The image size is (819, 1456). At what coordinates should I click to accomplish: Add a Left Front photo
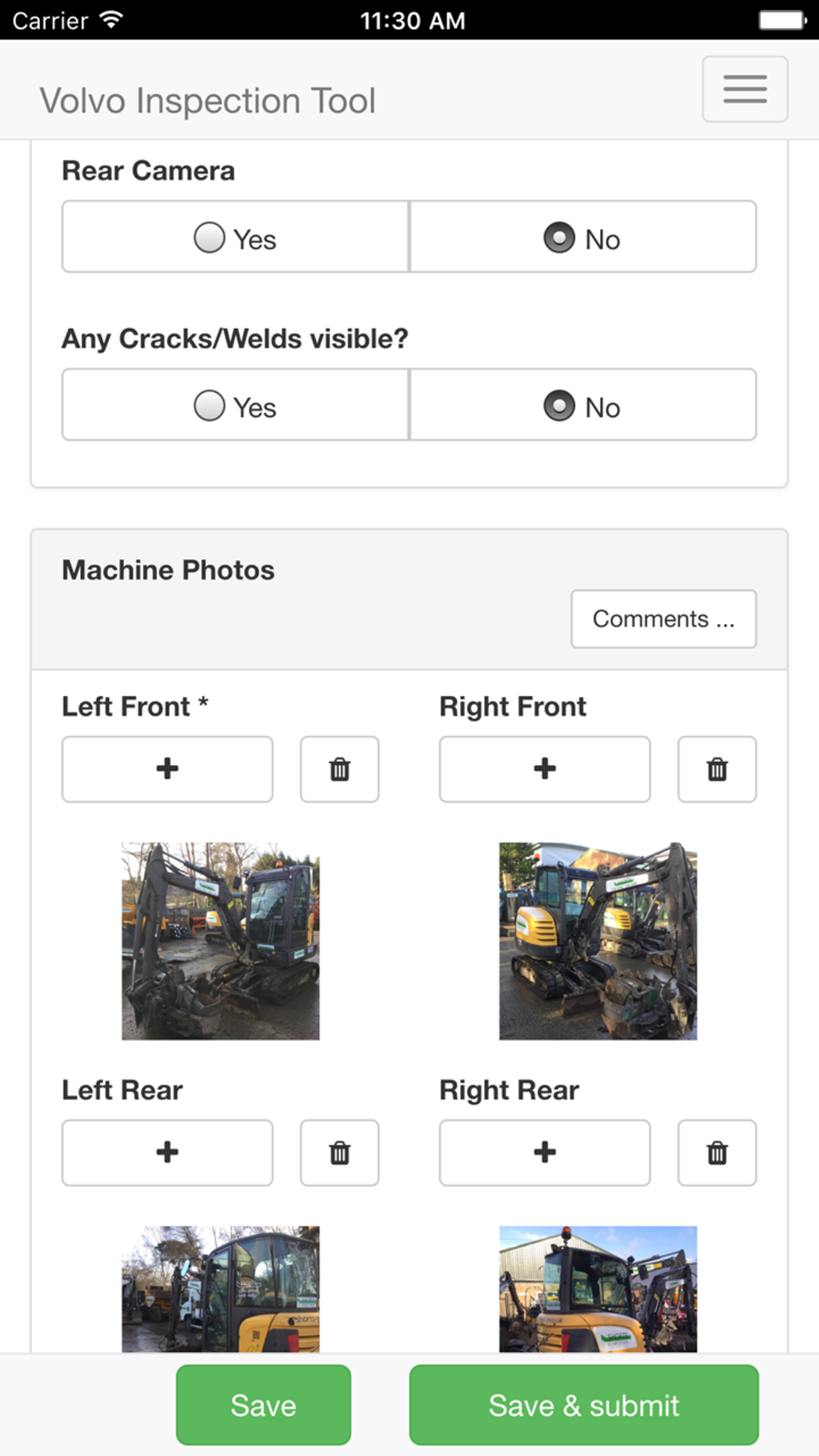(167, 769)
